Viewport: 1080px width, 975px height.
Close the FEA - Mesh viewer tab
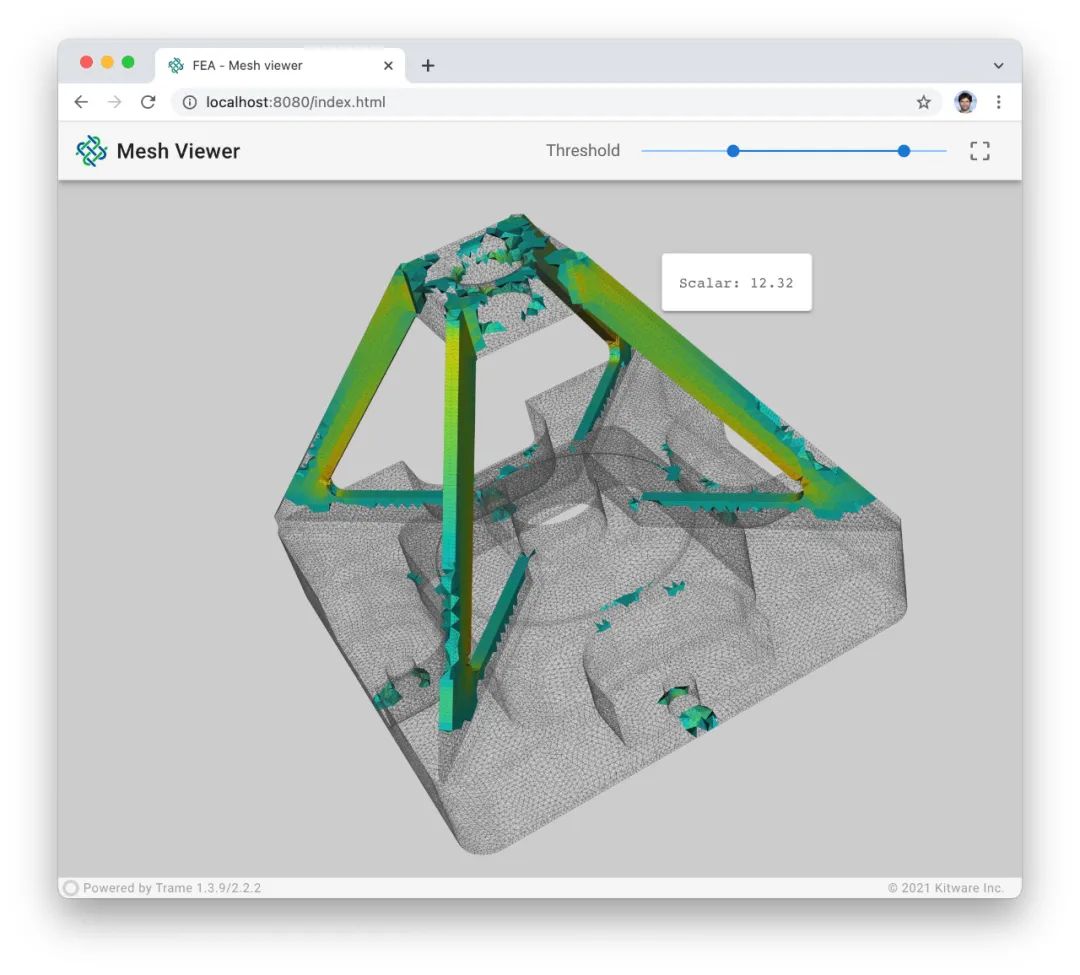[x=389, y=66]
